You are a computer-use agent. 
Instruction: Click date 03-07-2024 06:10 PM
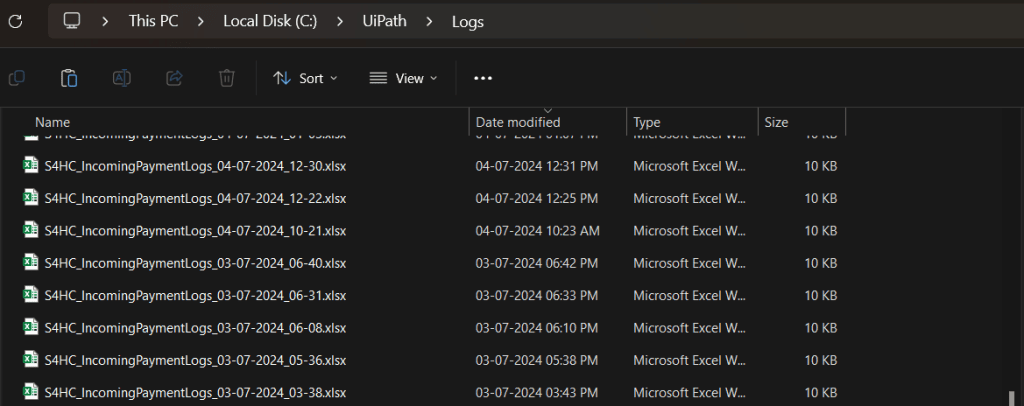536,328
